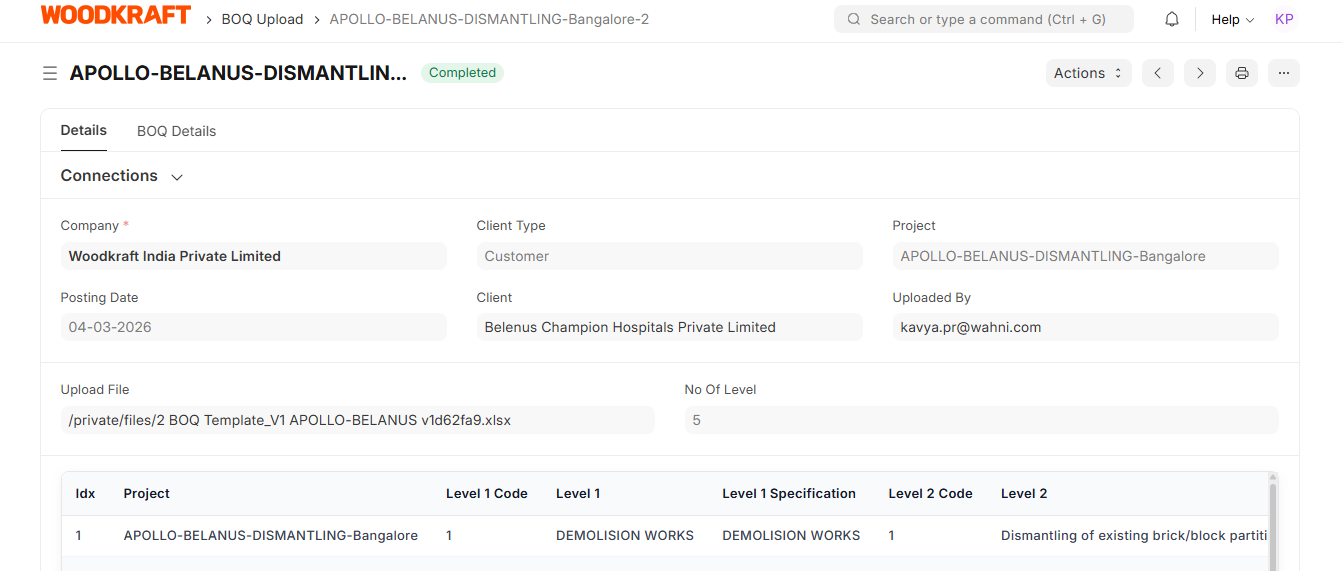Click the Completed status badge
Viewport: 1342px width, 571px height.
(462, 73)
